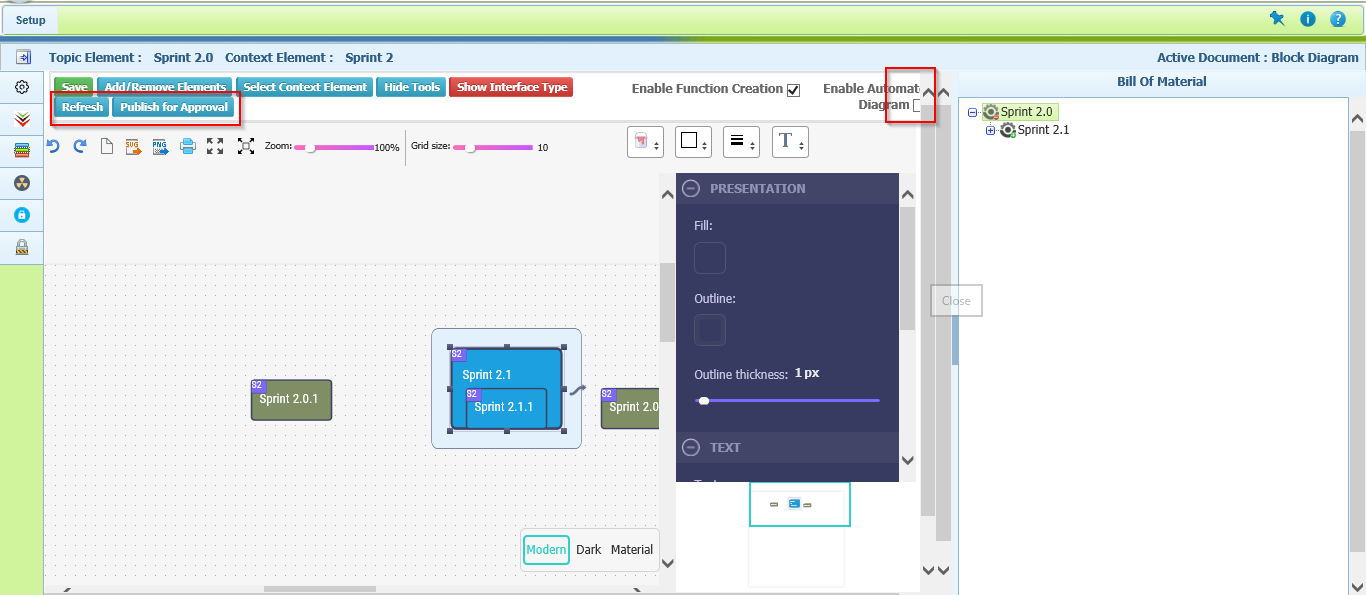The image size is (1366, 595).
Task: Open the Outline color swatch
Action: (x=710, y=330)
